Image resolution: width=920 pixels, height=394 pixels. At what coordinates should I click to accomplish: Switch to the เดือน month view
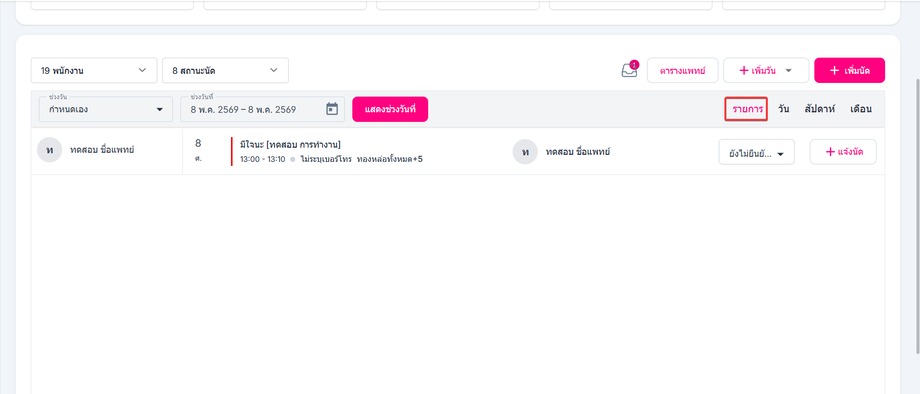pyautogui.click(x=861, y=109)
